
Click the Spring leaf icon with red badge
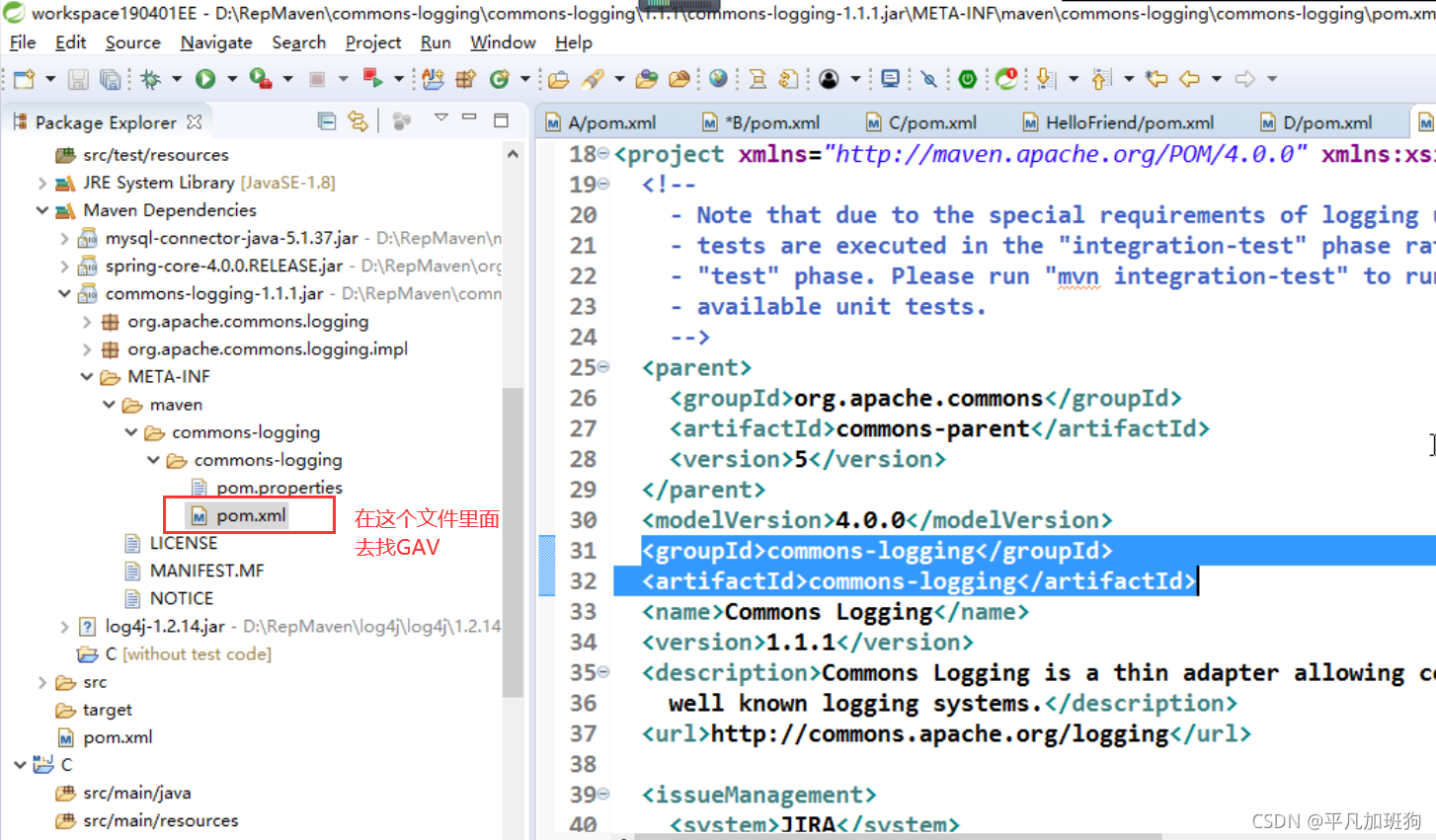pyautogui.click(x=1006, y=79)
